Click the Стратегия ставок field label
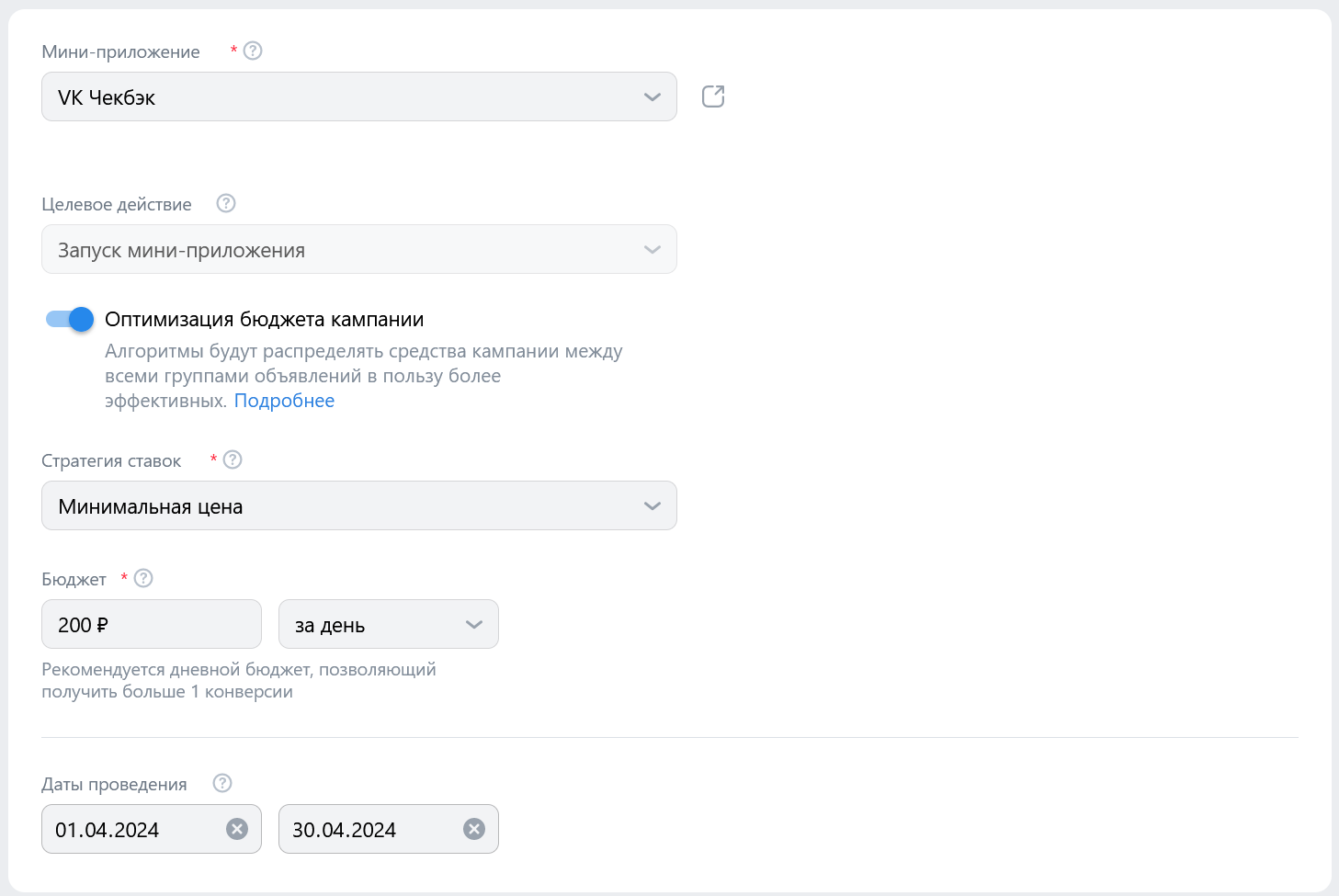The image size is (1339, 896). click(111, 460)
